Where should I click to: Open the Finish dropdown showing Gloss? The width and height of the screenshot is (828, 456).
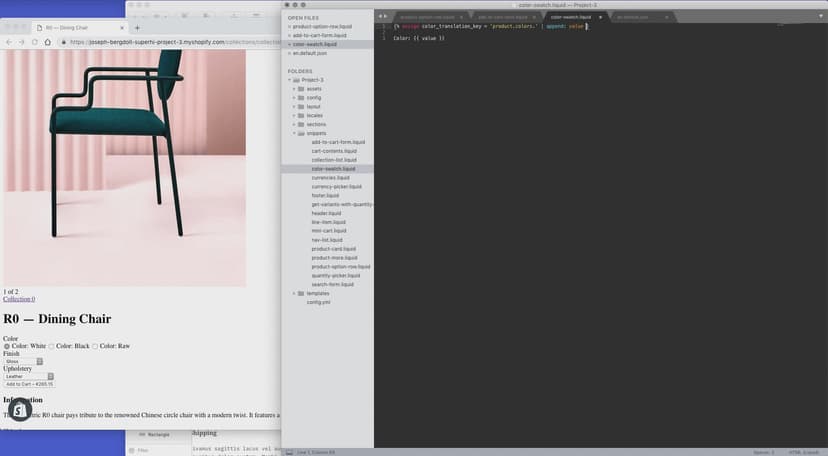[24, 361]
